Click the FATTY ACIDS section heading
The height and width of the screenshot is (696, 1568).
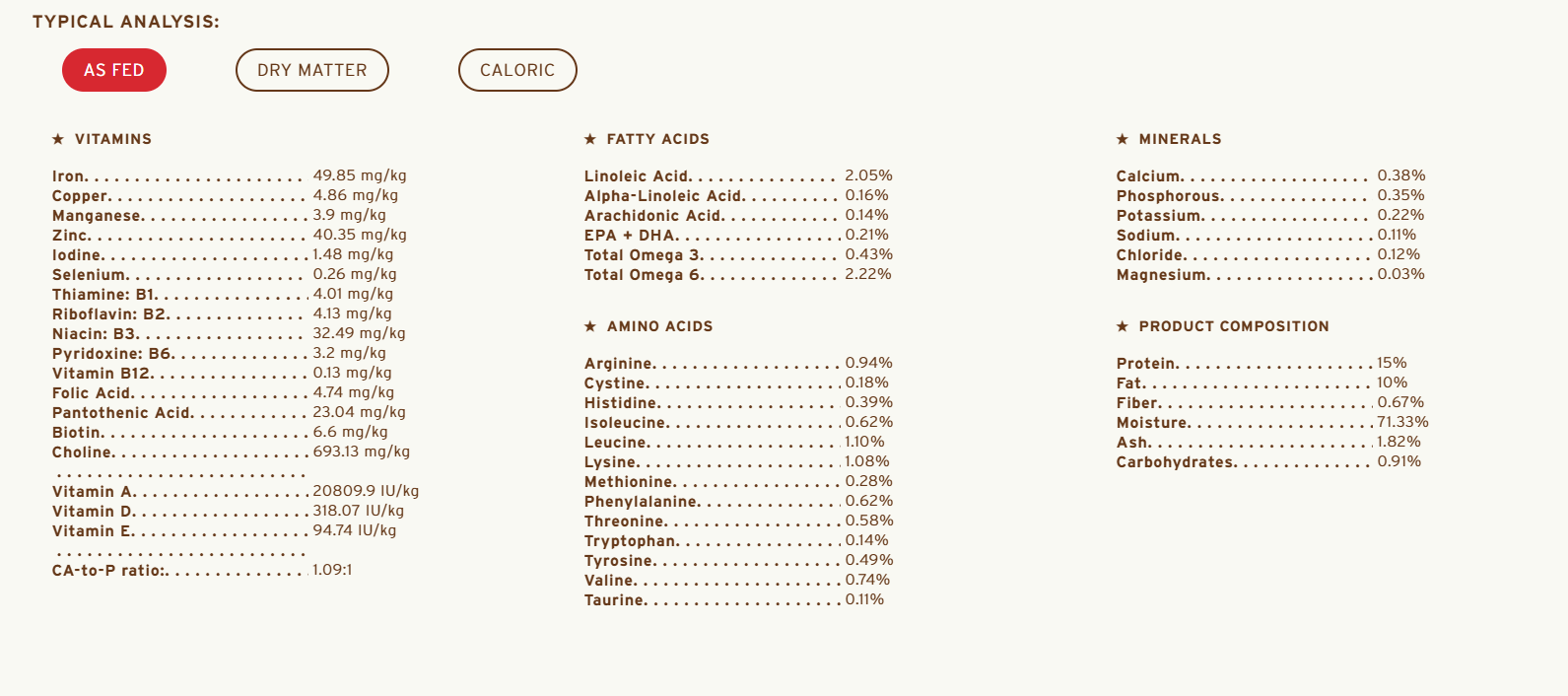tap(658, 139)
